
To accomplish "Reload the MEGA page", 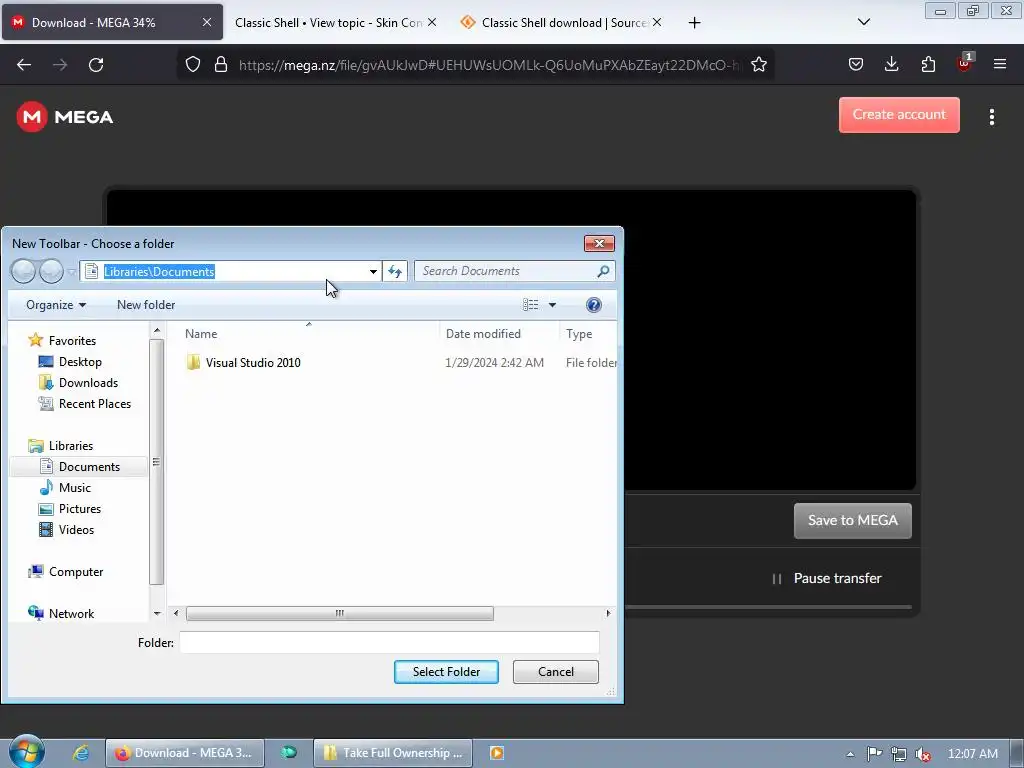I will click(96, 65).
